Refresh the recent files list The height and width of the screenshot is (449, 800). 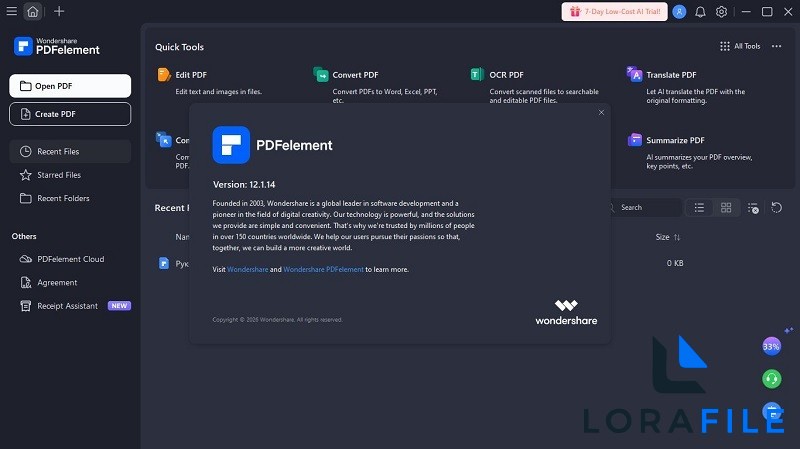point(777,208)
